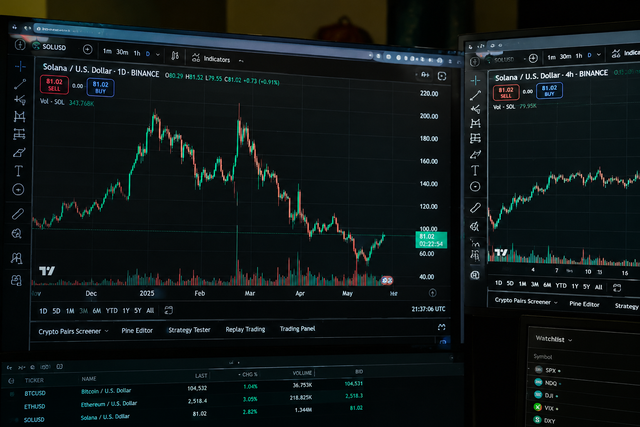The height and width of the screenshot is (427, 640).
Task: Open the pattern tools on left monitor
Action: point(19,117)
